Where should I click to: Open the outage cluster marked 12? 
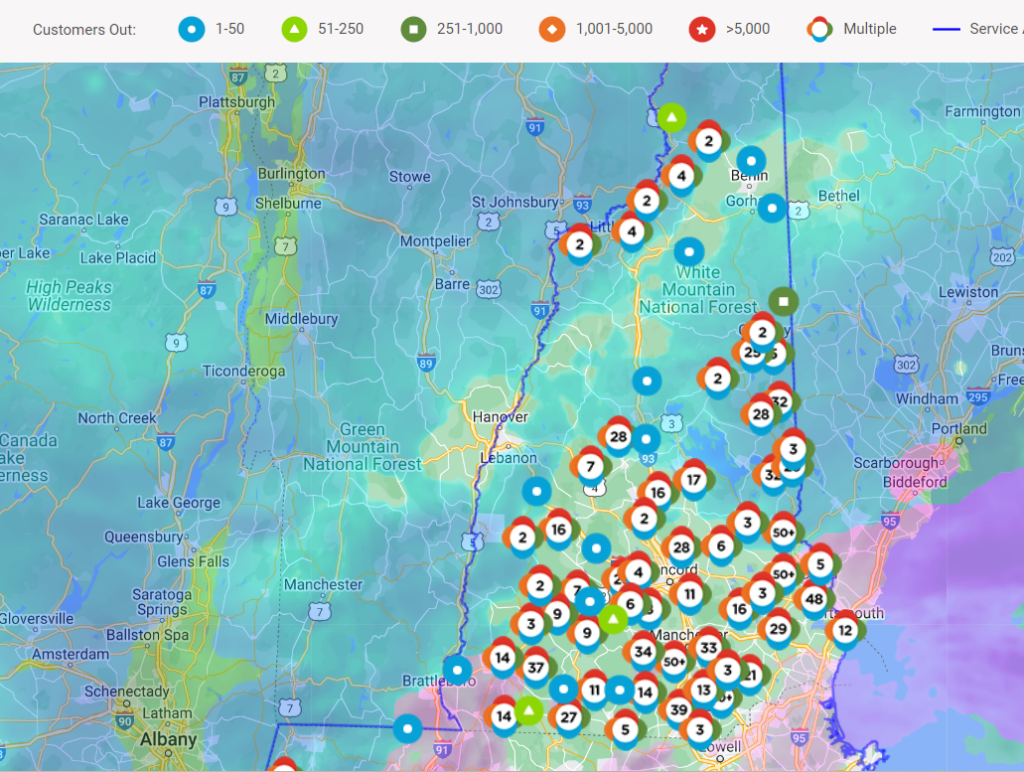click(x=845, y=630)
